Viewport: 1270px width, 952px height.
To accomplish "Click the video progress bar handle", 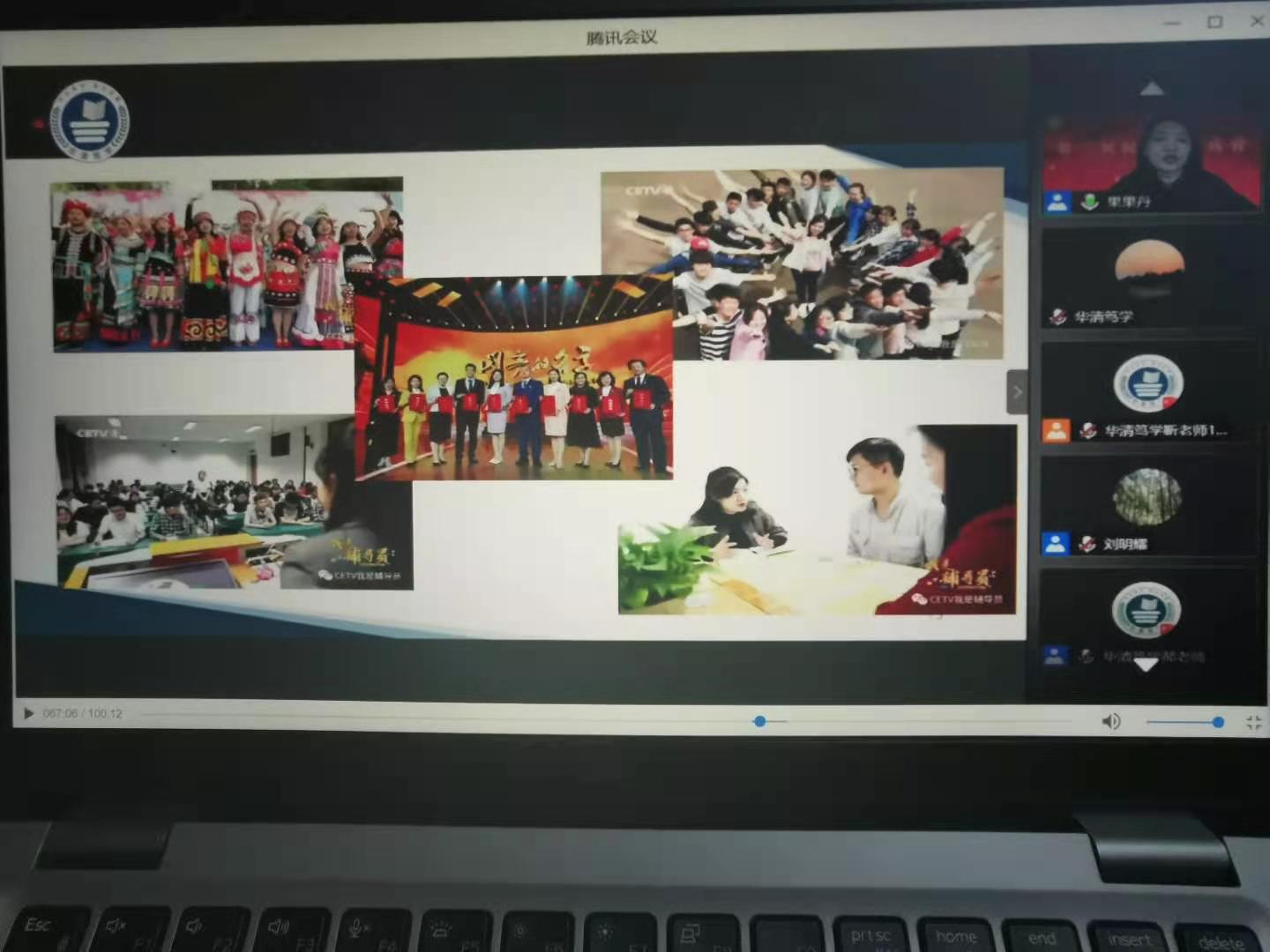I will click(759, 721).
